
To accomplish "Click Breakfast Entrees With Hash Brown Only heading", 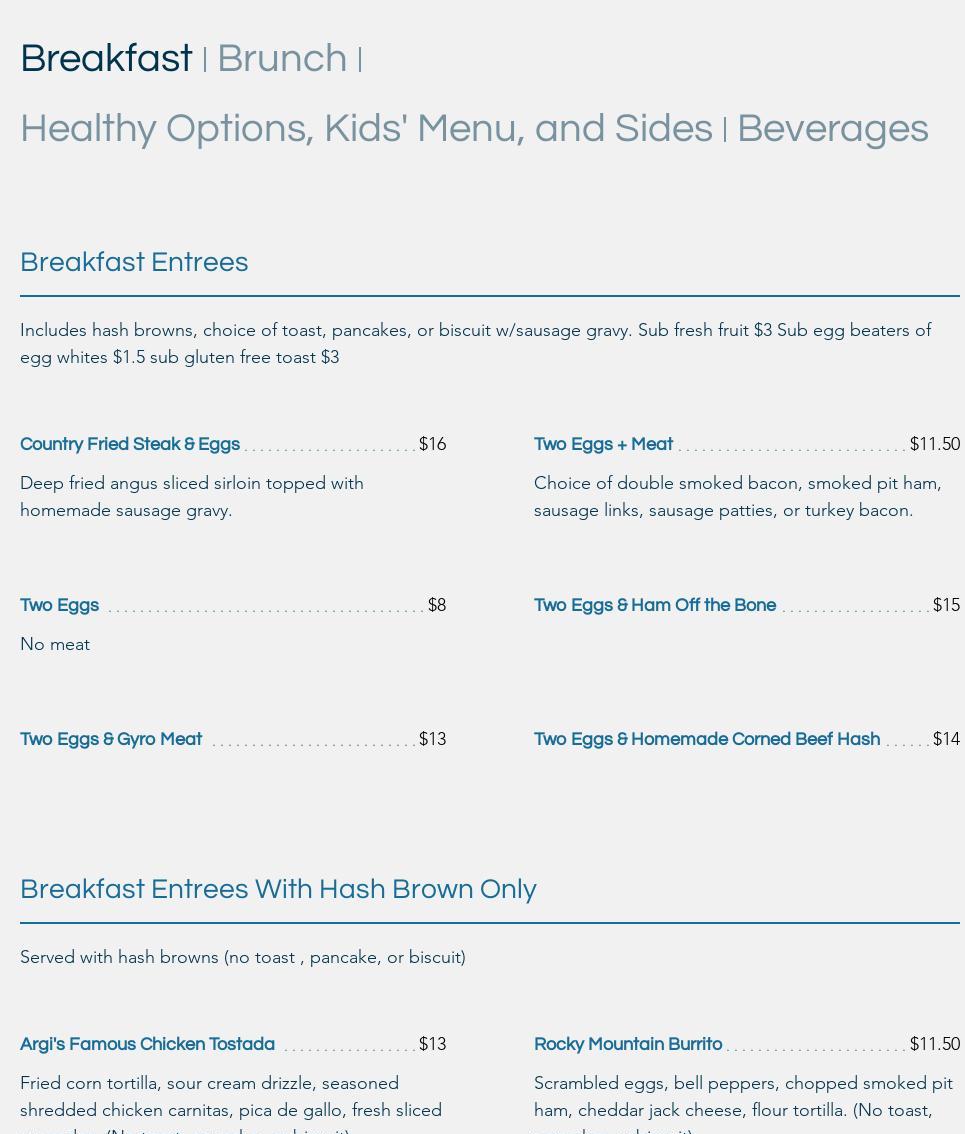I will tap(278, 889).
